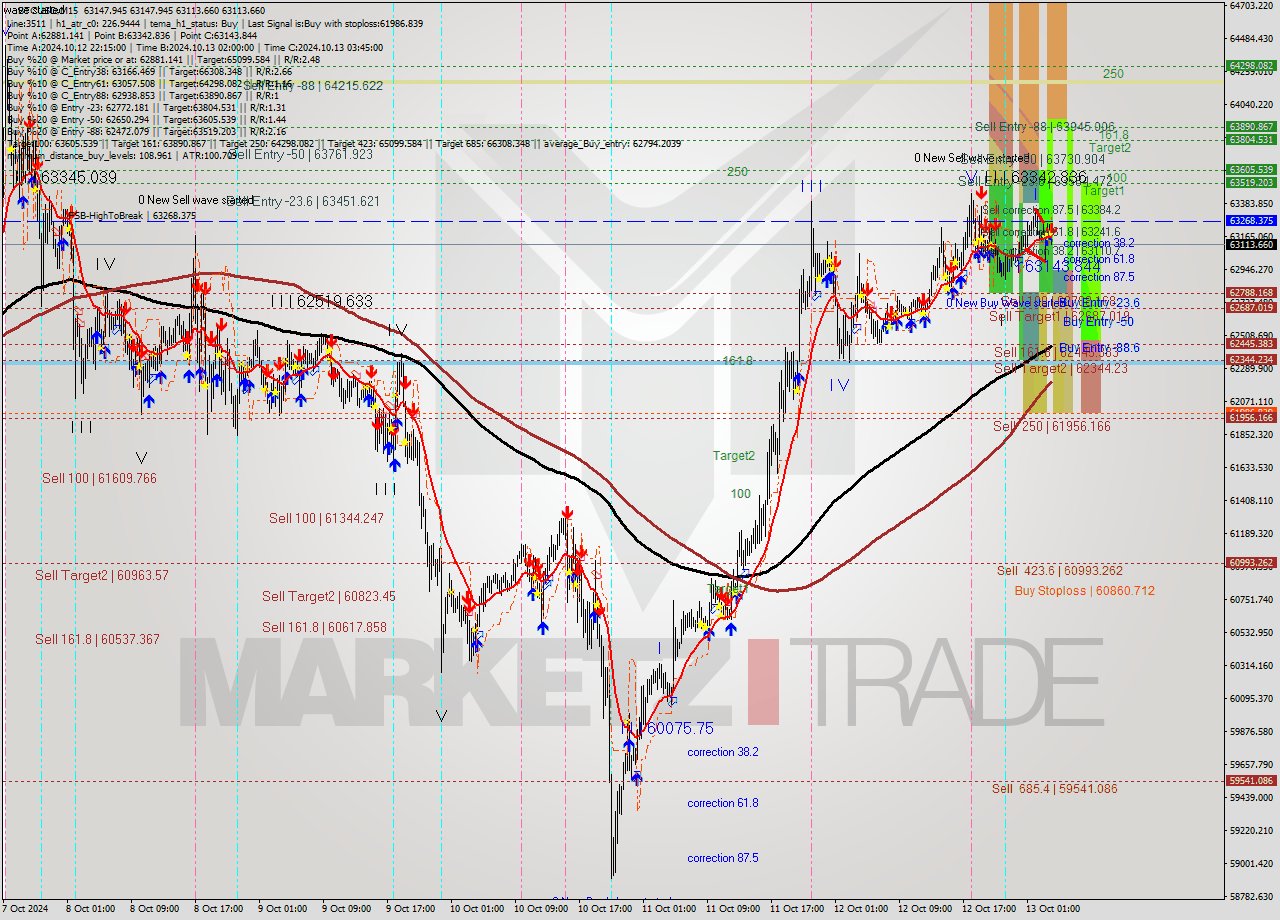This screenshot has width=1280, height=920.
Task: Click 'FSB-HighToBreak | 63268.375' label
Action: coord(130,215)
